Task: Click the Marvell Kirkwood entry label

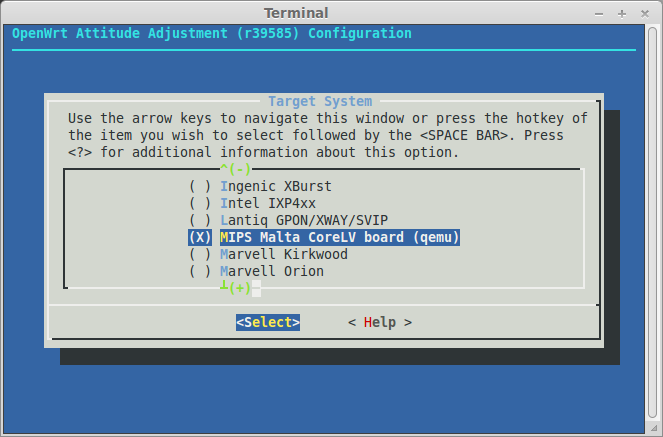Action: [284, 254]
